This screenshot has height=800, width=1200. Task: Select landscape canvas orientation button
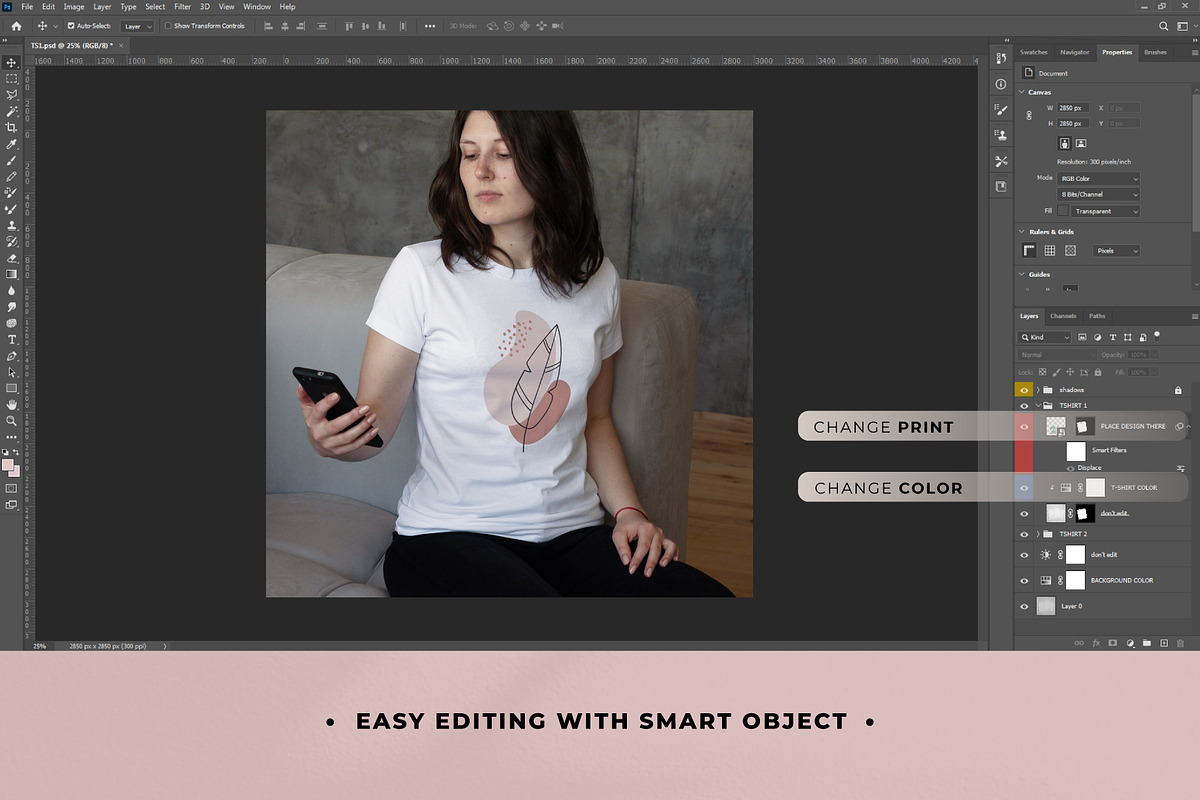point(1081,143)
